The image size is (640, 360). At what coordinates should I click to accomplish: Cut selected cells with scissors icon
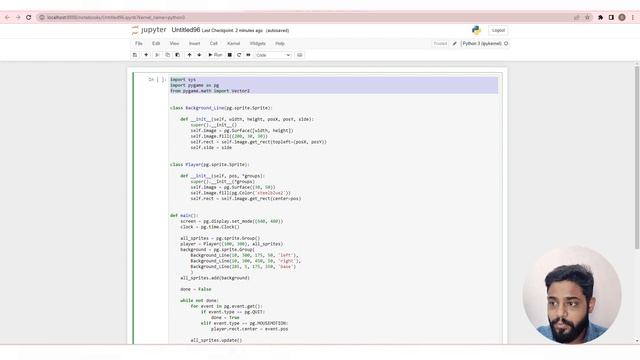click(x=157, y=55)
